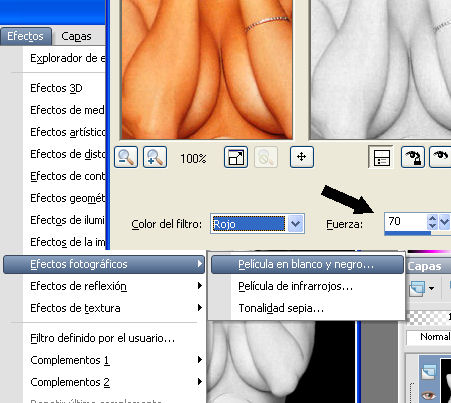Choose Tonalidad sepia
451x403 pixels.
(x=307, y=308)
